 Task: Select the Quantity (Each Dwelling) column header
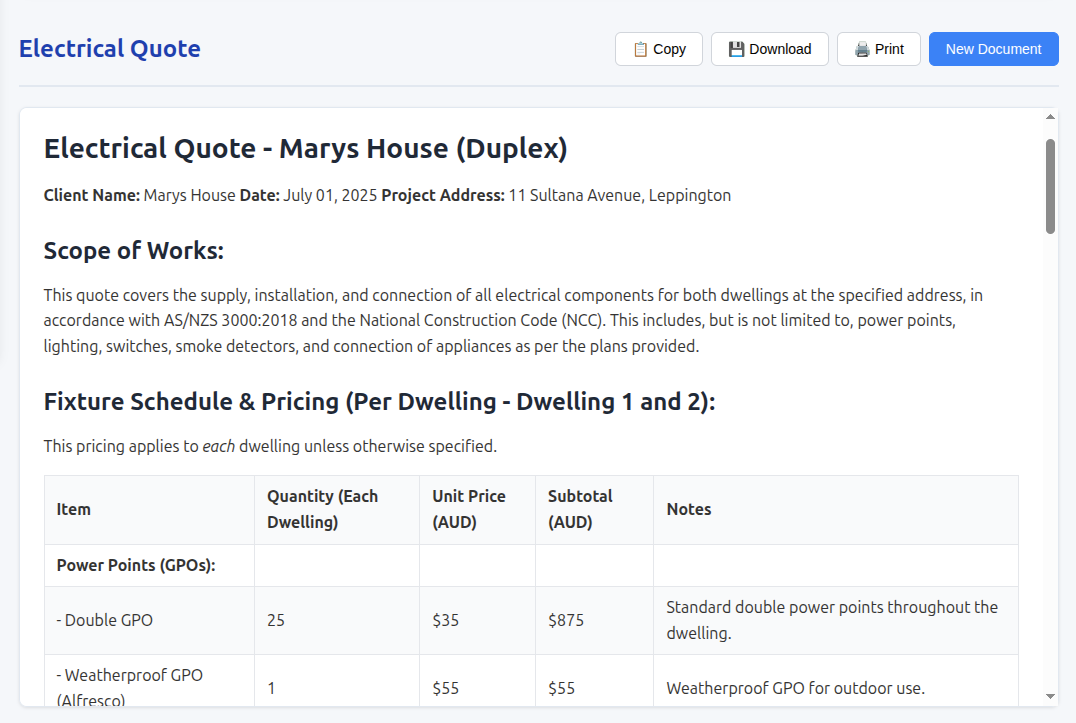click(322, 509)
